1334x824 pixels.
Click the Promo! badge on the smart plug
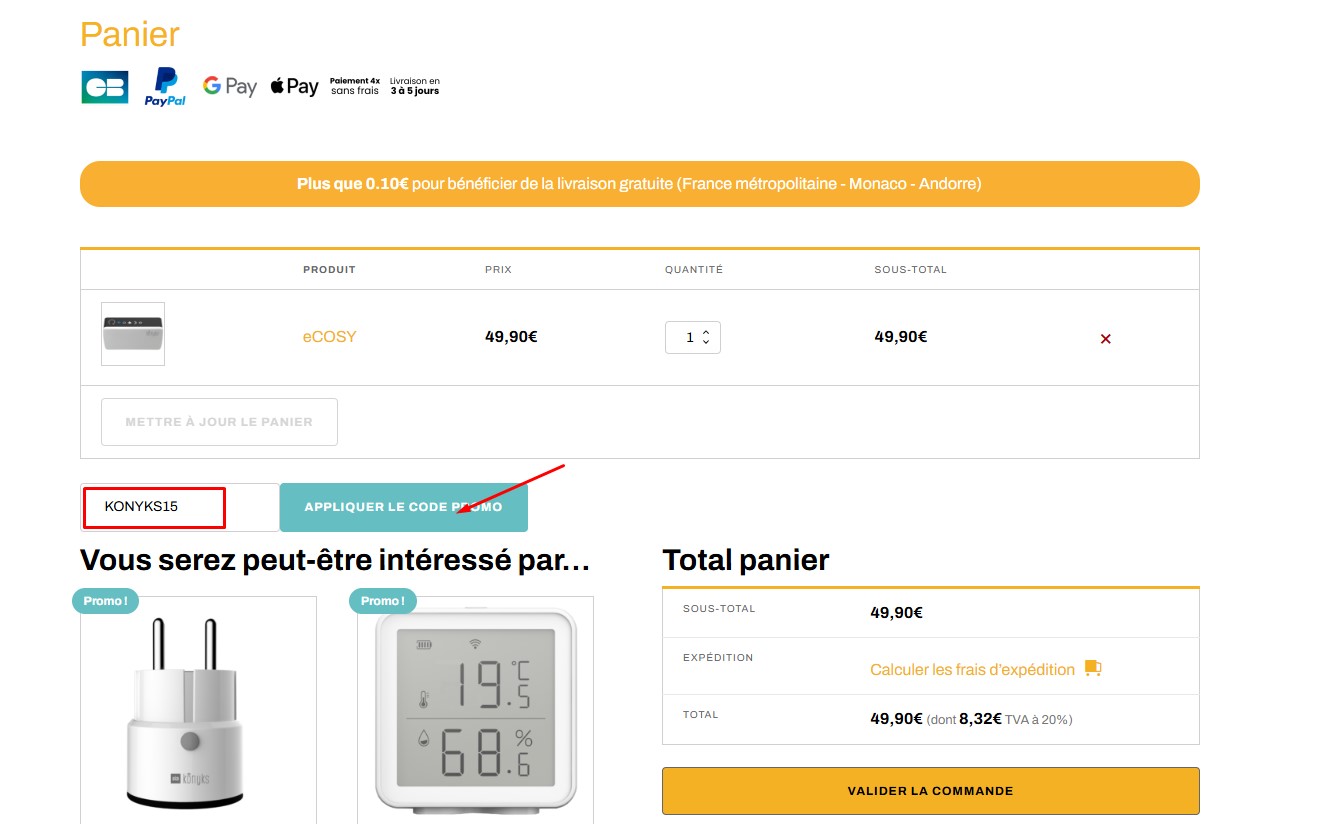pos(105,601)
